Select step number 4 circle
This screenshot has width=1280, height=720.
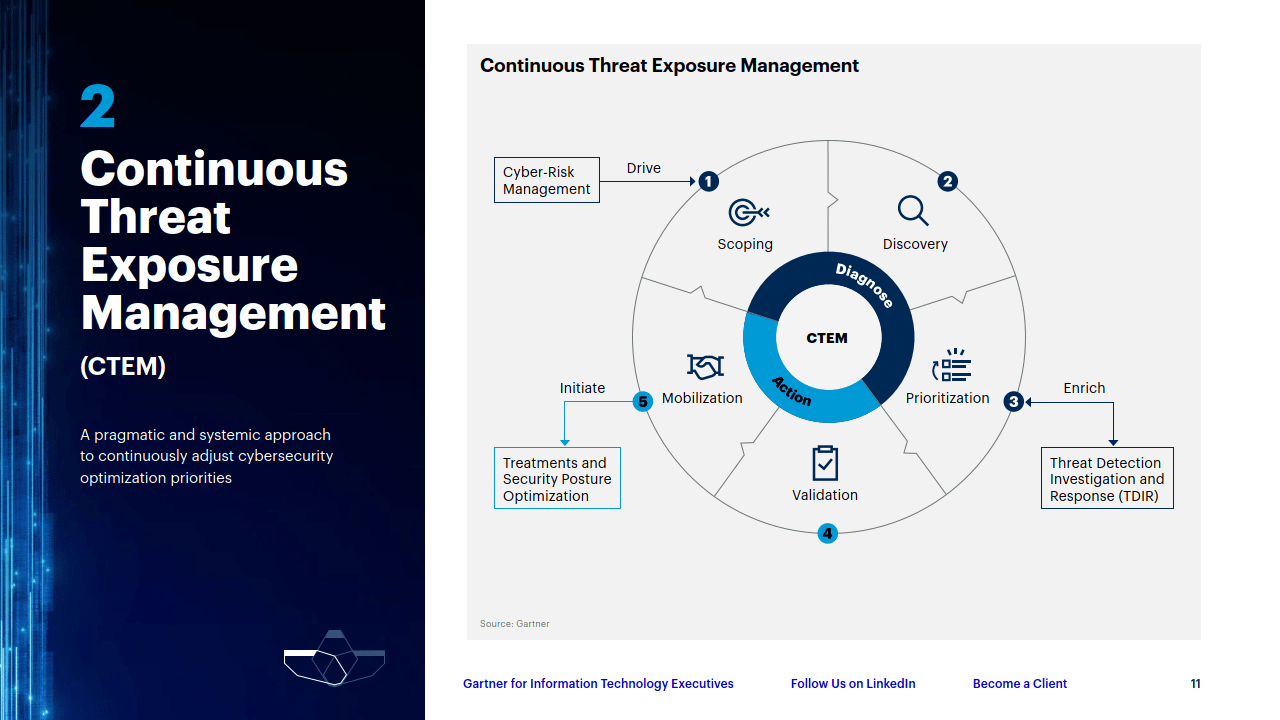coord(827,533)
